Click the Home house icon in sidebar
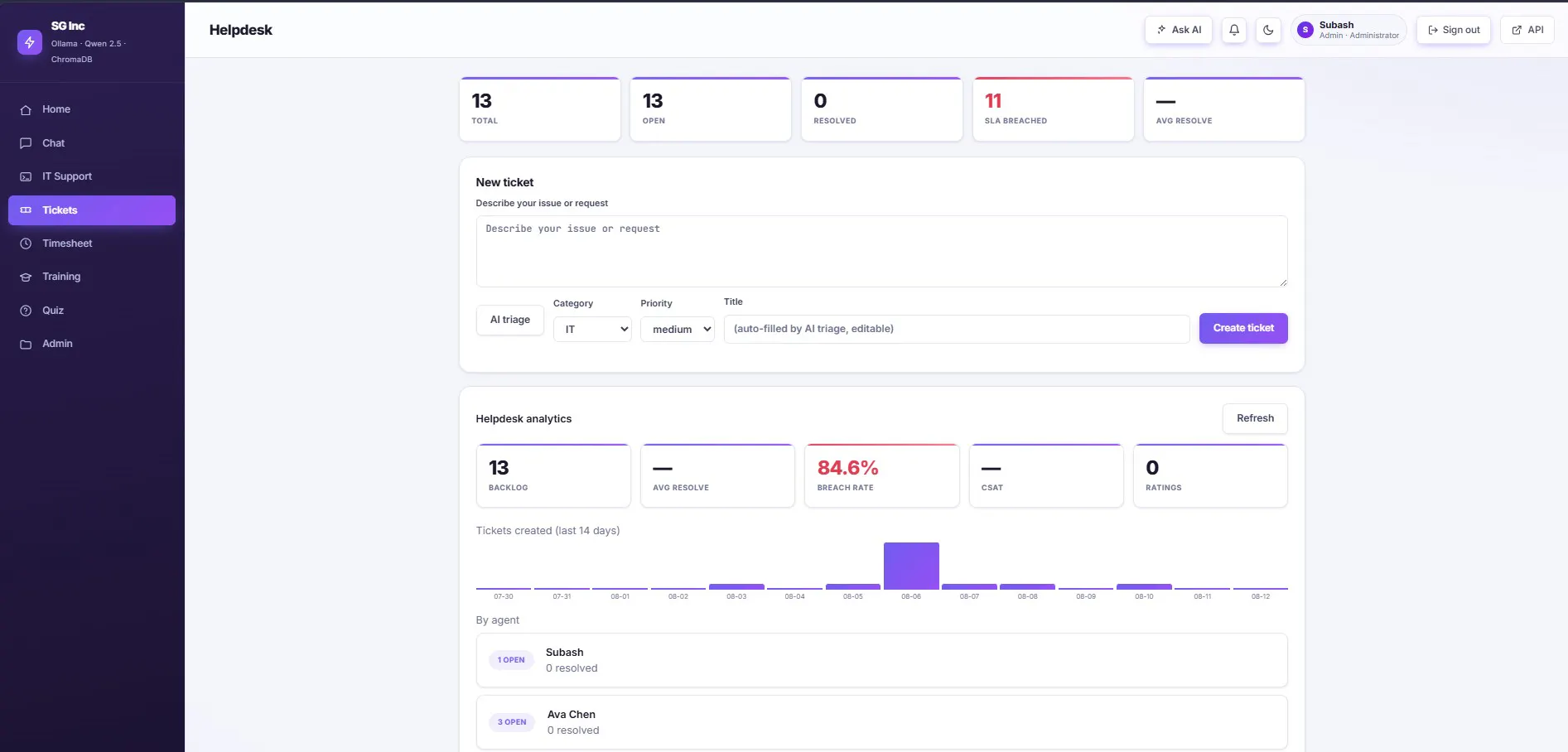1568x752 pixels. (26, 109)
